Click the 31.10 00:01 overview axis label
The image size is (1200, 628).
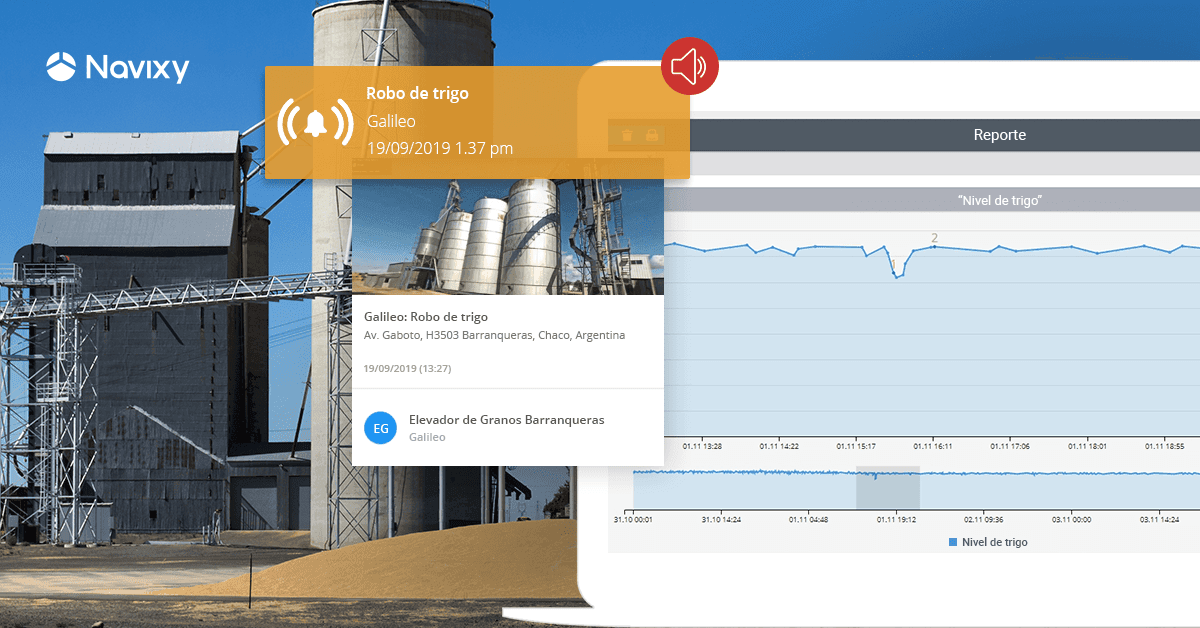tap(632, 519)
